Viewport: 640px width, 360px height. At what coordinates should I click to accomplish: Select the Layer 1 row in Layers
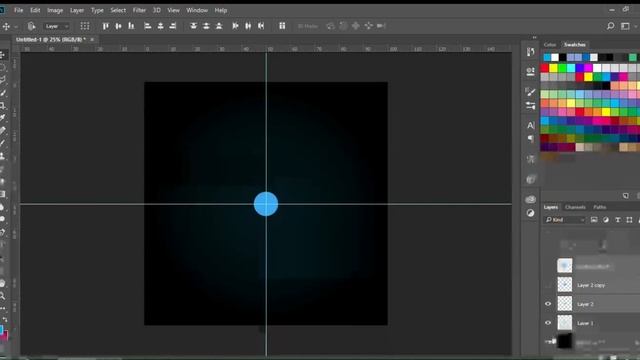[591, 323]
